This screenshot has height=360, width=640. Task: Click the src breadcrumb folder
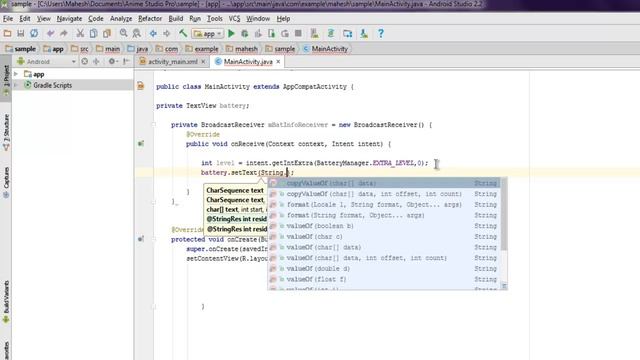[x=80, y=49]
